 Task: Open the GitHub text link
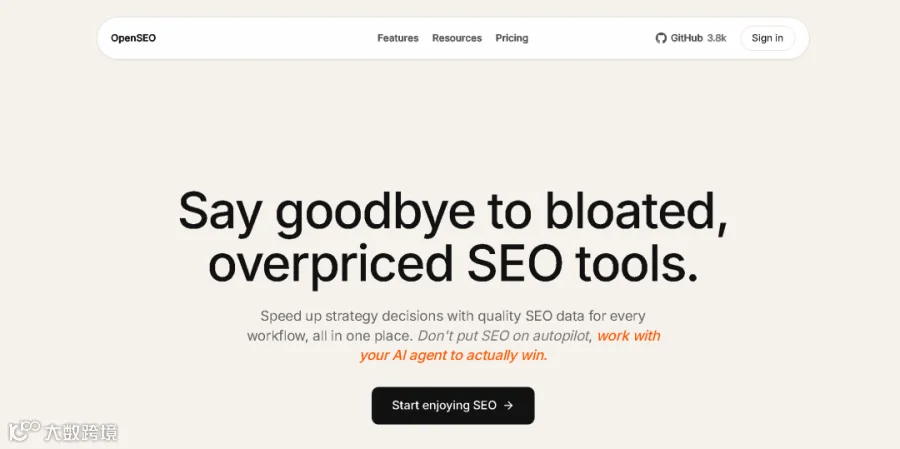pyautogui.click(x=686, y=38)
